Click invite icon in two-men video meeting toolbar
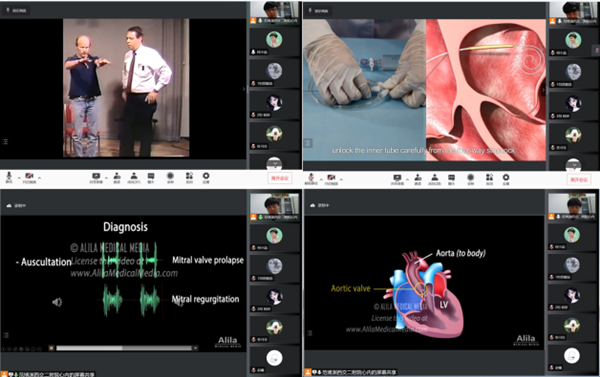600x377 pixels. tap(117, 177)
